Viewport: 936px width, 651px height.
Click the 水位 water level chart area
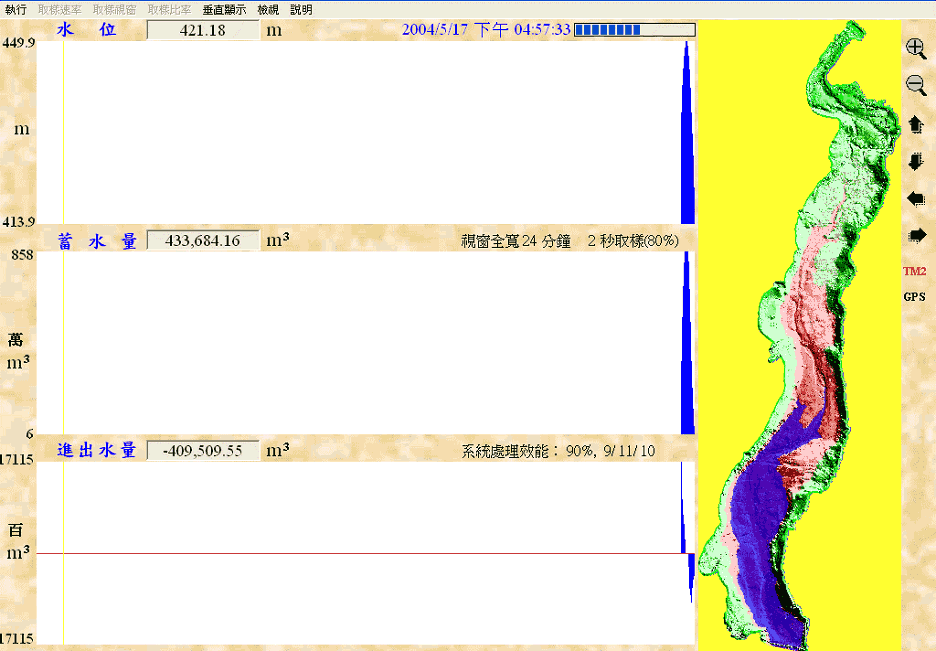[360, 132]
